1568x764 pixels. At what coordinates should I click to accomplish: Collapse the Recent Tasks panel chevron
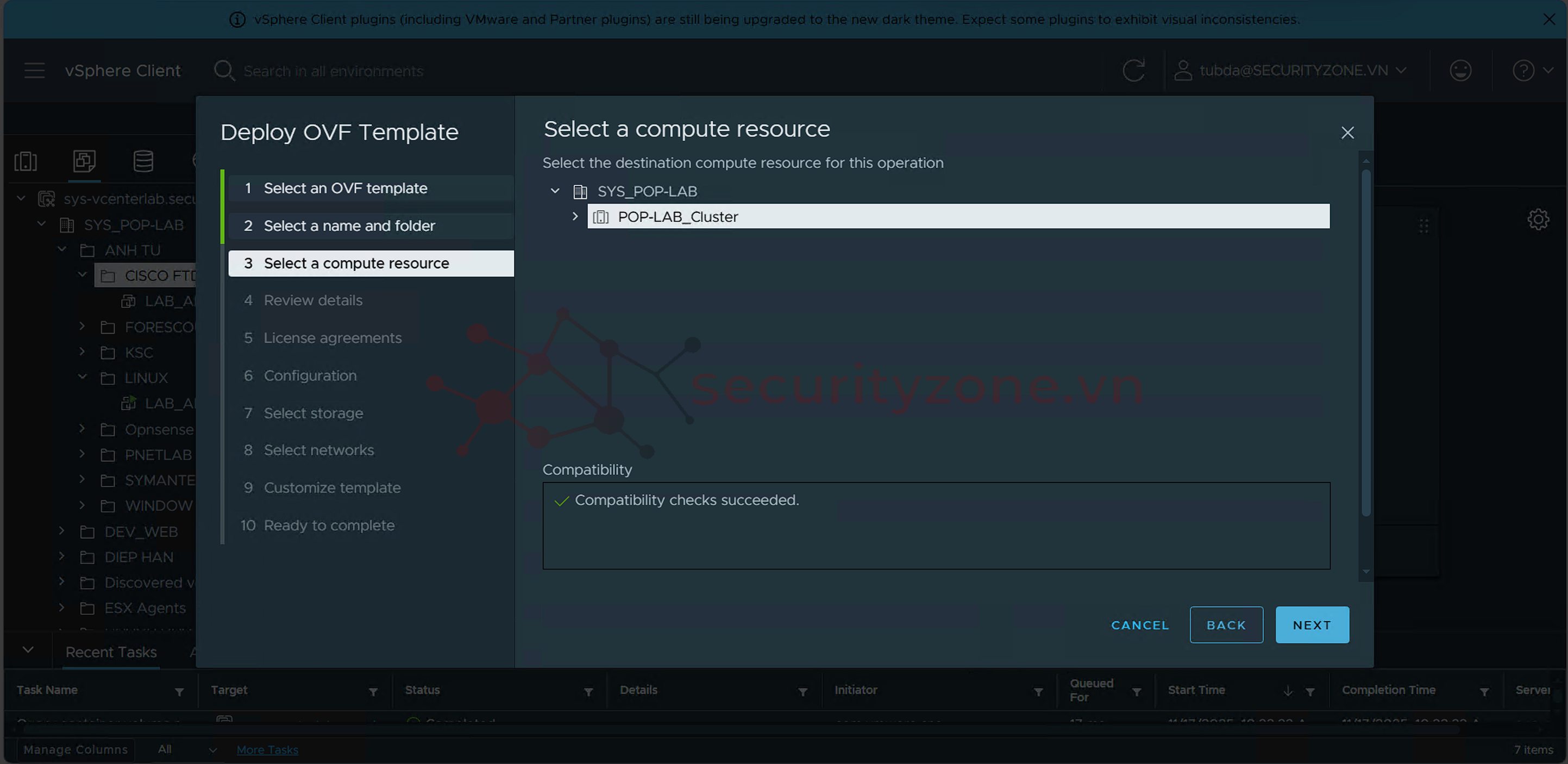(28, 649)
